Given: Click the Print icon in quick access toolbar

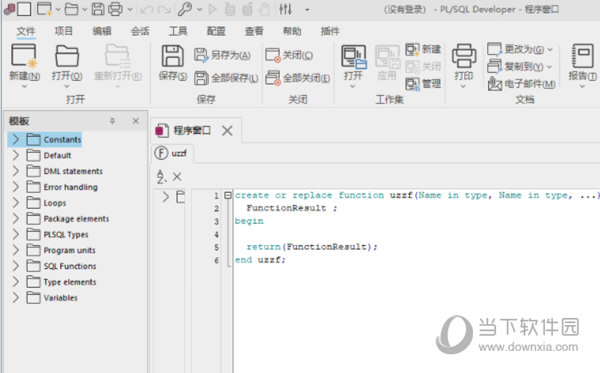Looking at the screenshot, I should pyautogui.click(x=115, y=9).
